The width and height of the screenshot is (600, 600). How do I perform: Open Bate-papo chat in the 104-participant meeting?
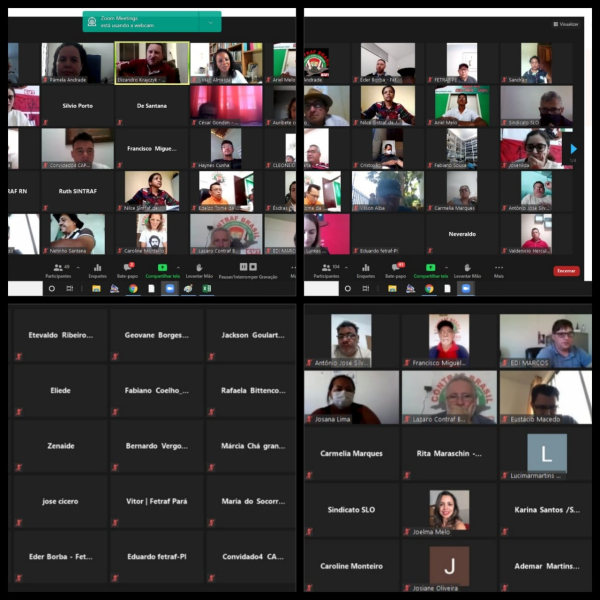(x=396, y=271)
